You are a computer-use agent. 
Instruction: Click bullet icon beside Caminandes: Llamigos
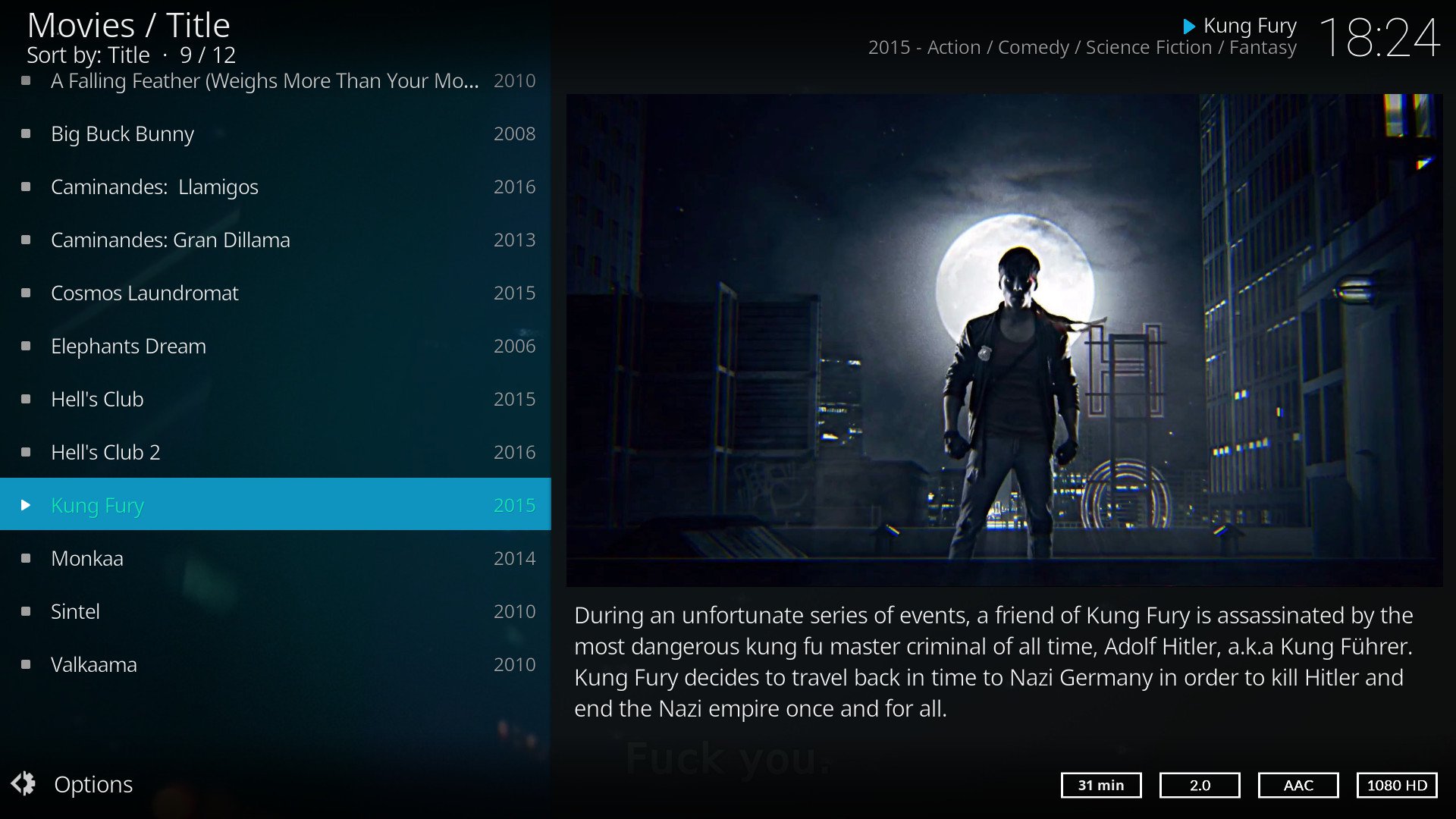tap(26, 187)
